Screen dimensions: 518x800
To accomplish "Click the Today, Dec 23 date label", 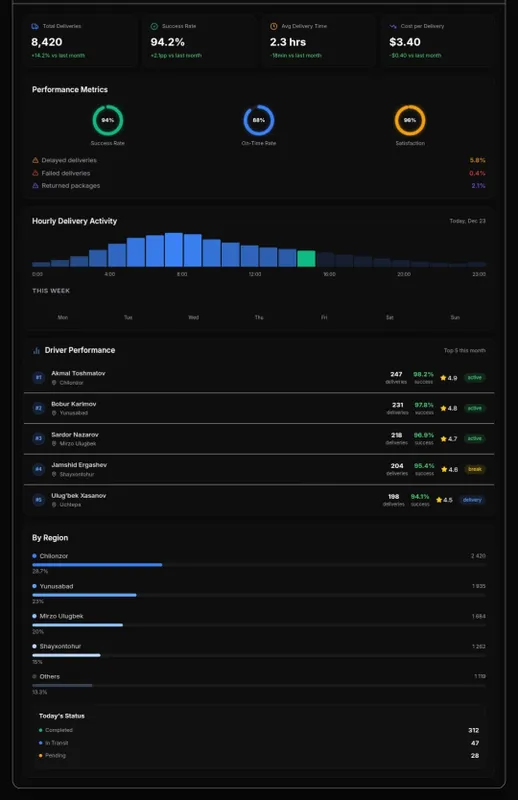I will click(x=467, y=221).
